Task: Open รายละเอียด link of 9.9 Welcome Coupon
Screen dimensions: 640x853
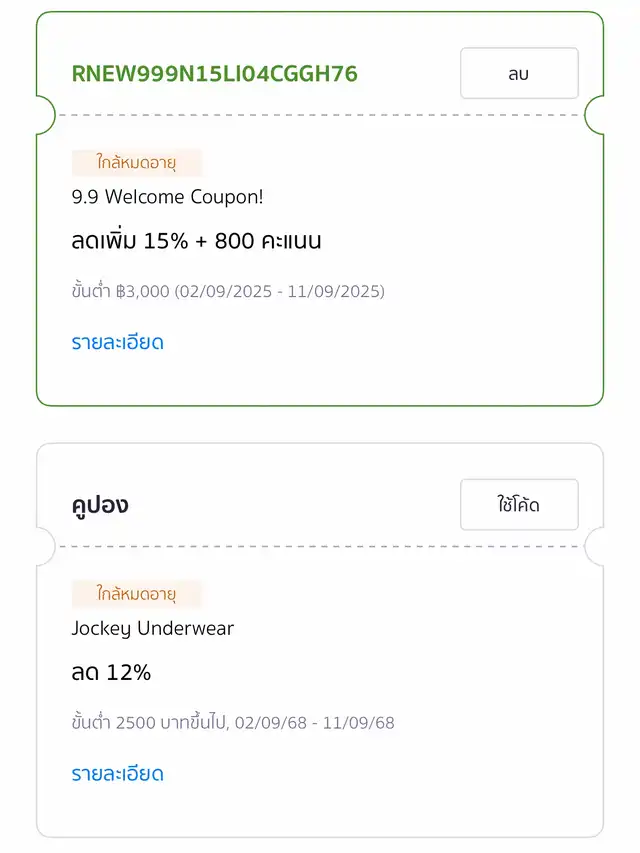Action: pyautogui.click(x=117, y=342)
